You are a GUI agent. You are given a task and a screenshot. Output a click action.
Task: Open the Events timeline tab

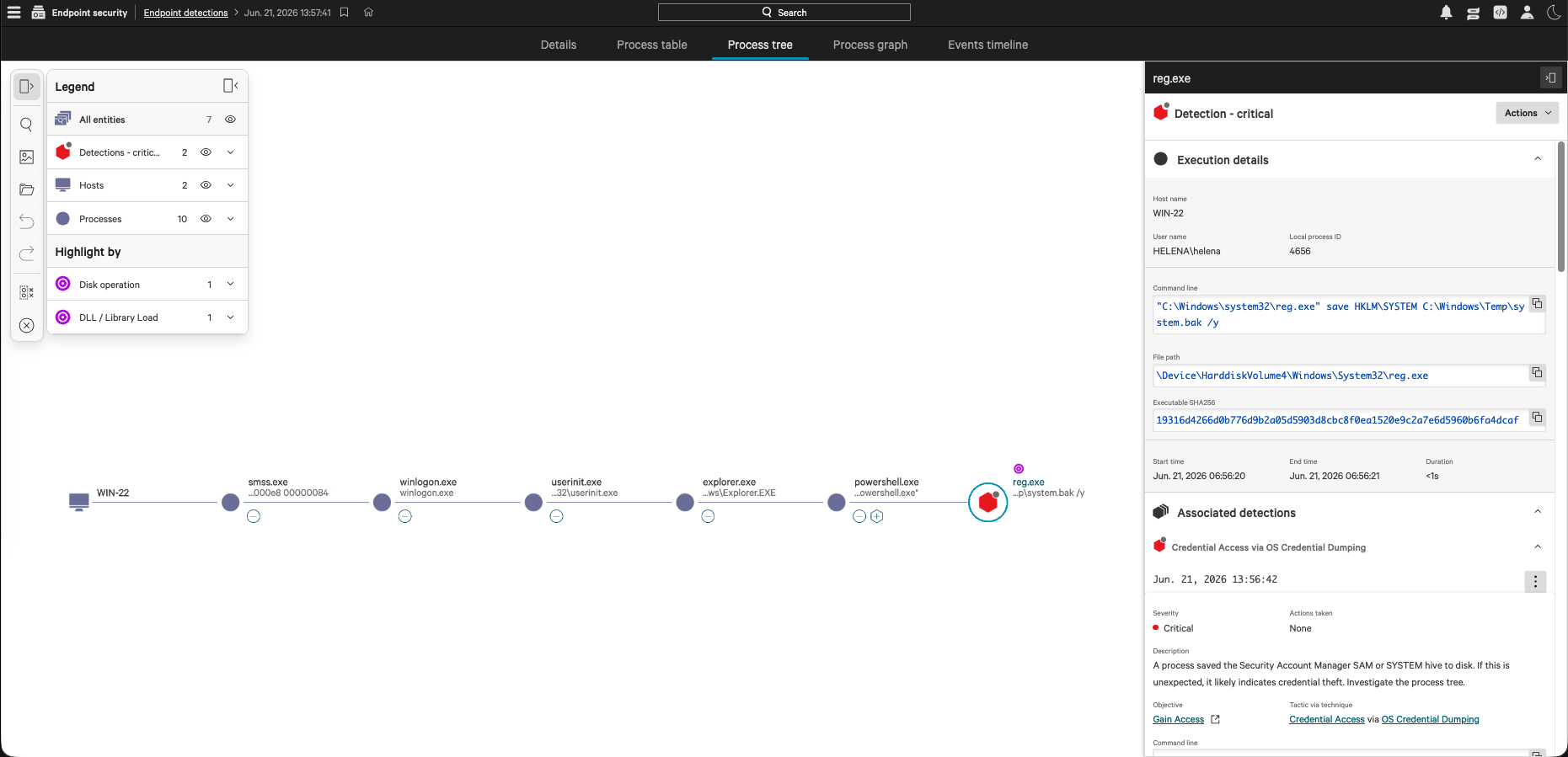click(x=987, y=45)
